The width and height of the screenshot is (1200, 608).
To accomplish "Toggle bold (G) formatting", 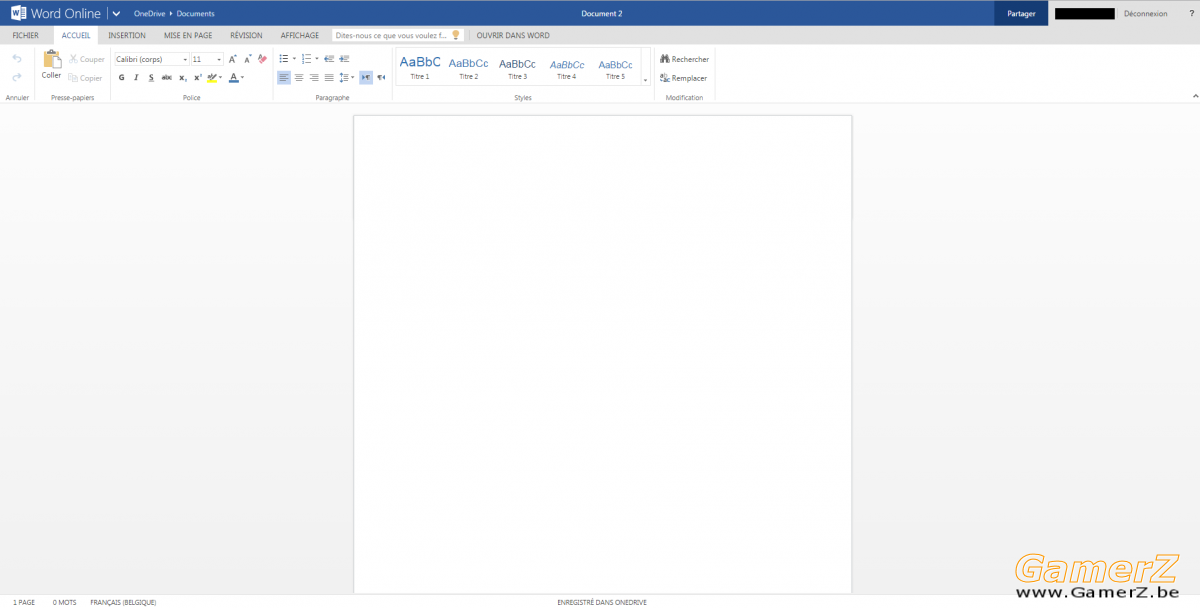I will (122, 77).
